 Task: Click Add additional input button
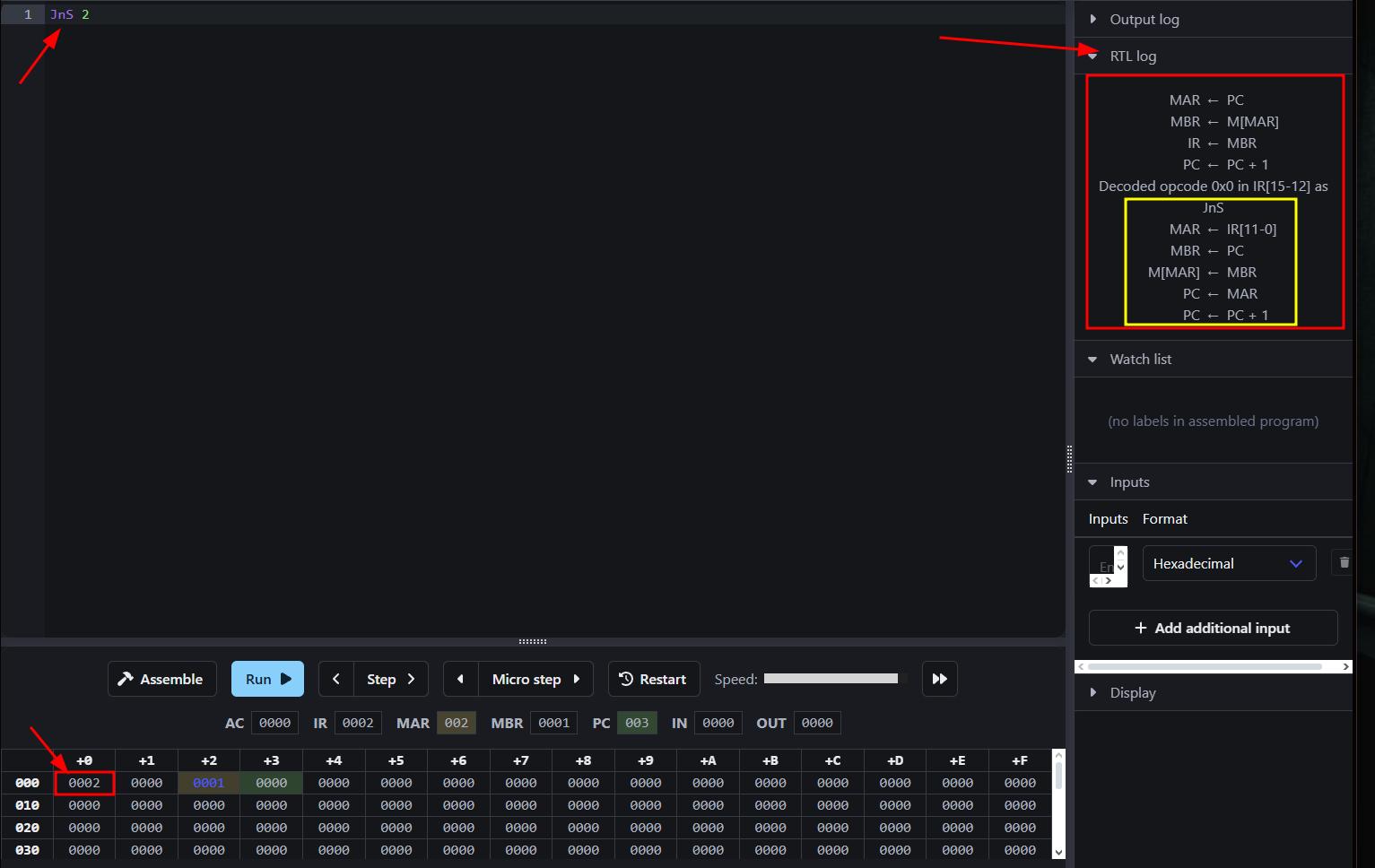click(x=1213, y=628)
